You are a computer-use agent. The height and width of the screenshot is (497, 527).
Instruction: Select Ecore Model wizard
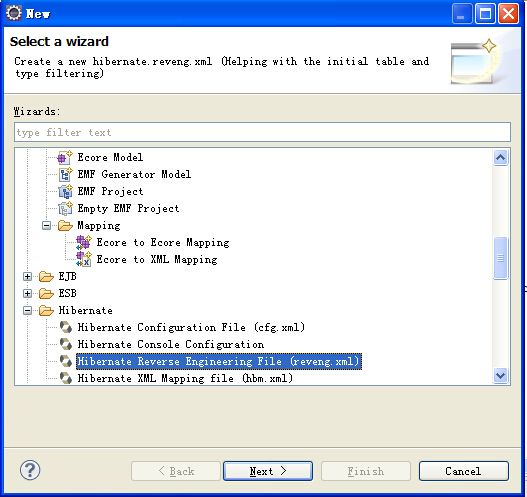click(x=110, y=157)
